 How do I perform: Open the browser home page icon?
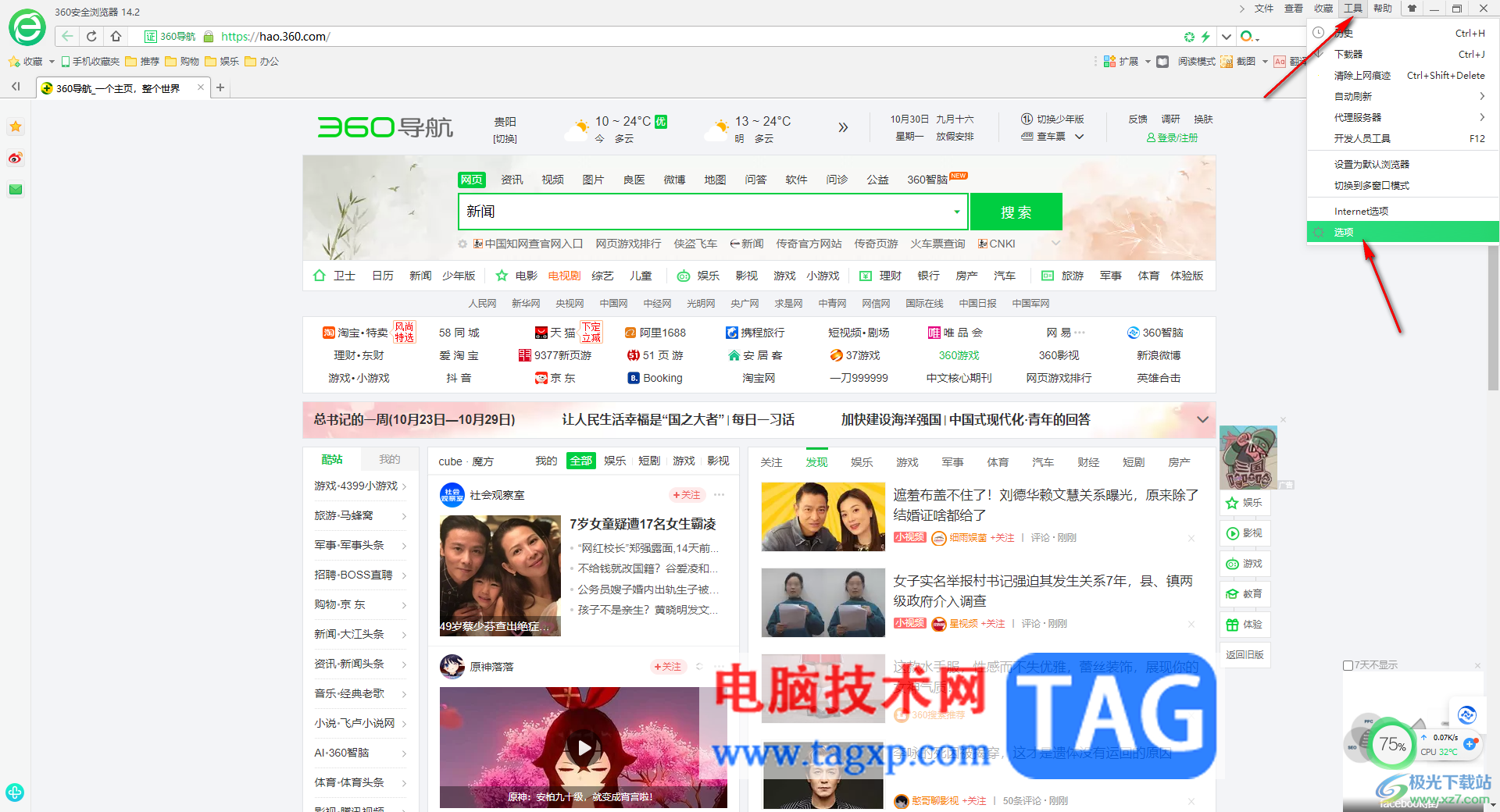[116, 36]
